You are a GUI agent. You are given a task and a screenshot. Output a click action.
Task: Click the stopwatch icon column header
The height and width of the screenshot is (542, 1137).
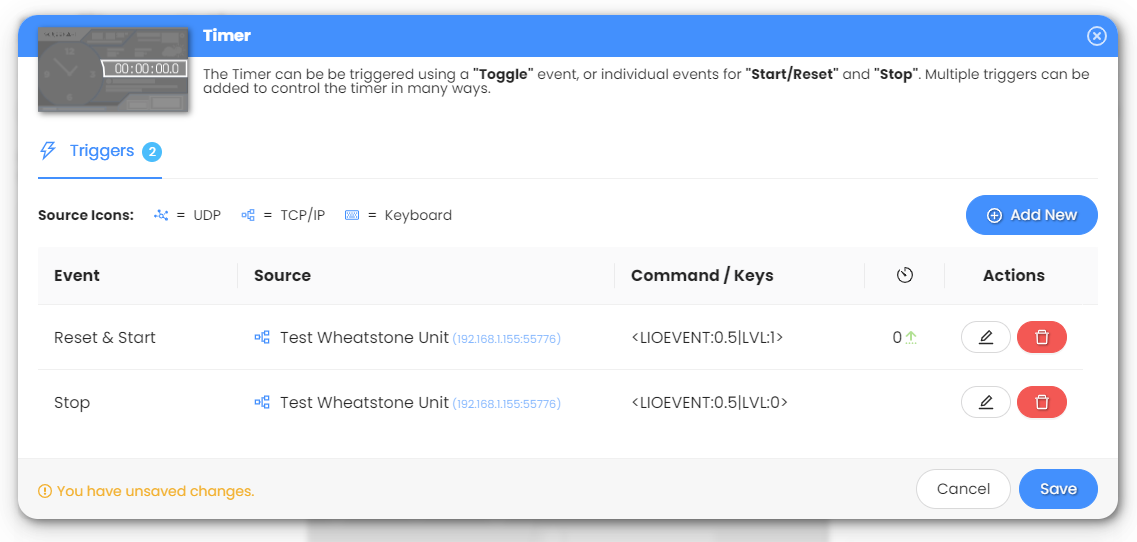(x=905, y=275)
